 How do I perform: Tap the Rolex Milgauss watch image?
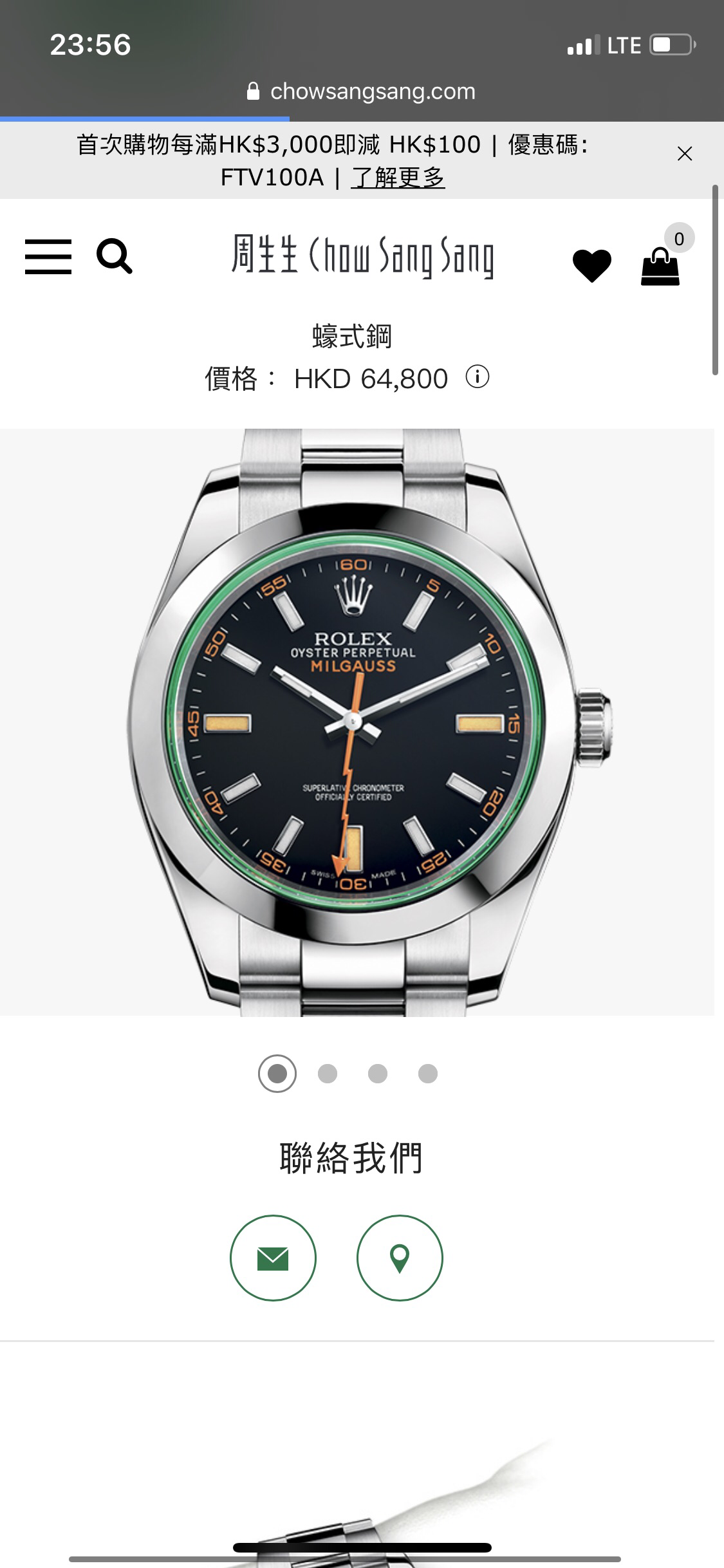pos(357,722)
